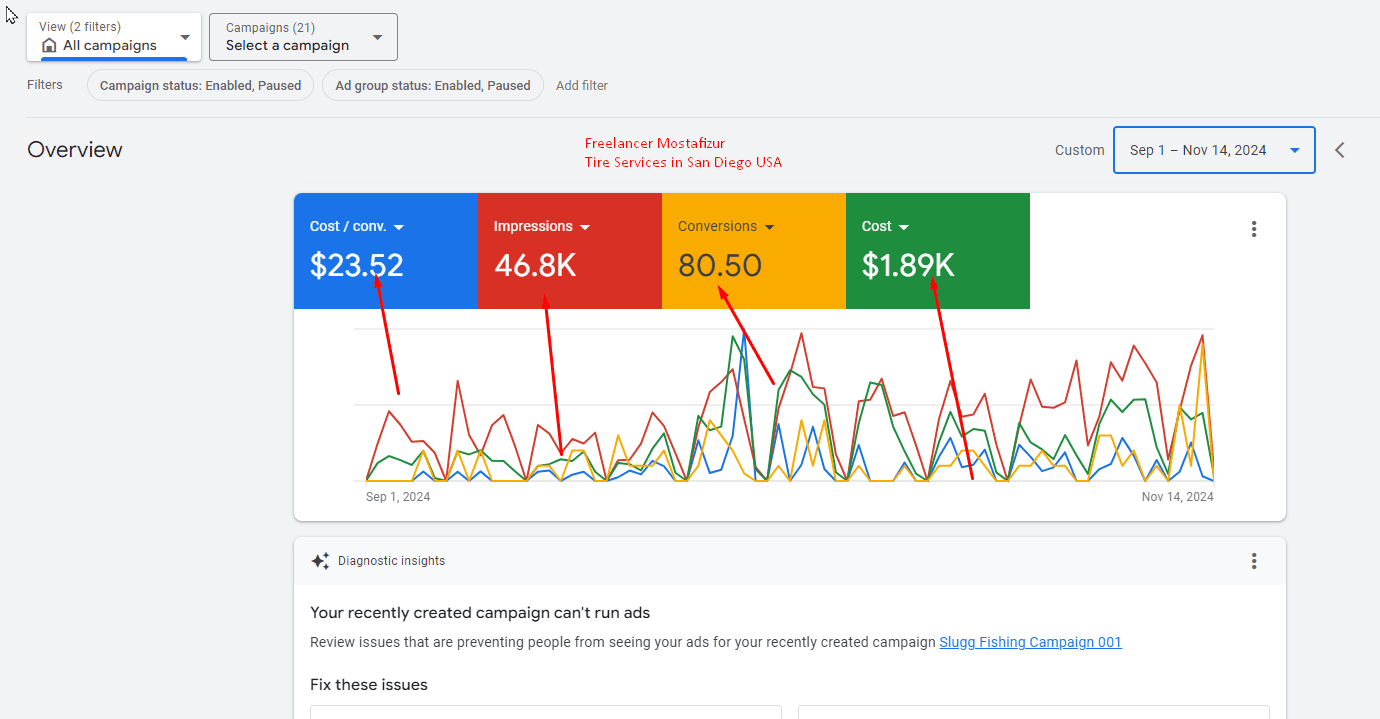Open the Diagnostic insights three-dot menu

pos(1254,561)
